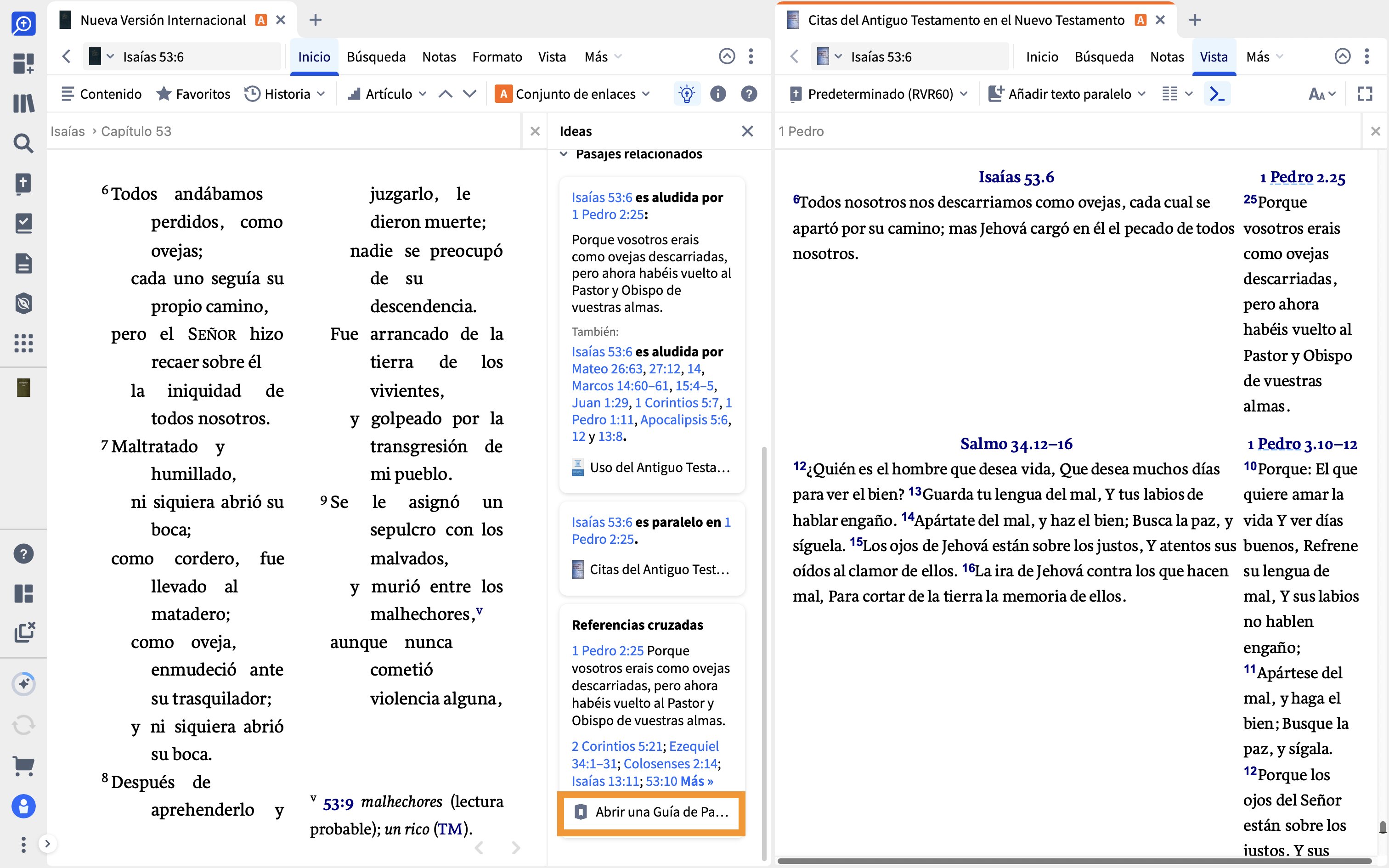Open the Library books icon in sidebar
Viewport: 1389px width, 868px height.
pos(23,103)
